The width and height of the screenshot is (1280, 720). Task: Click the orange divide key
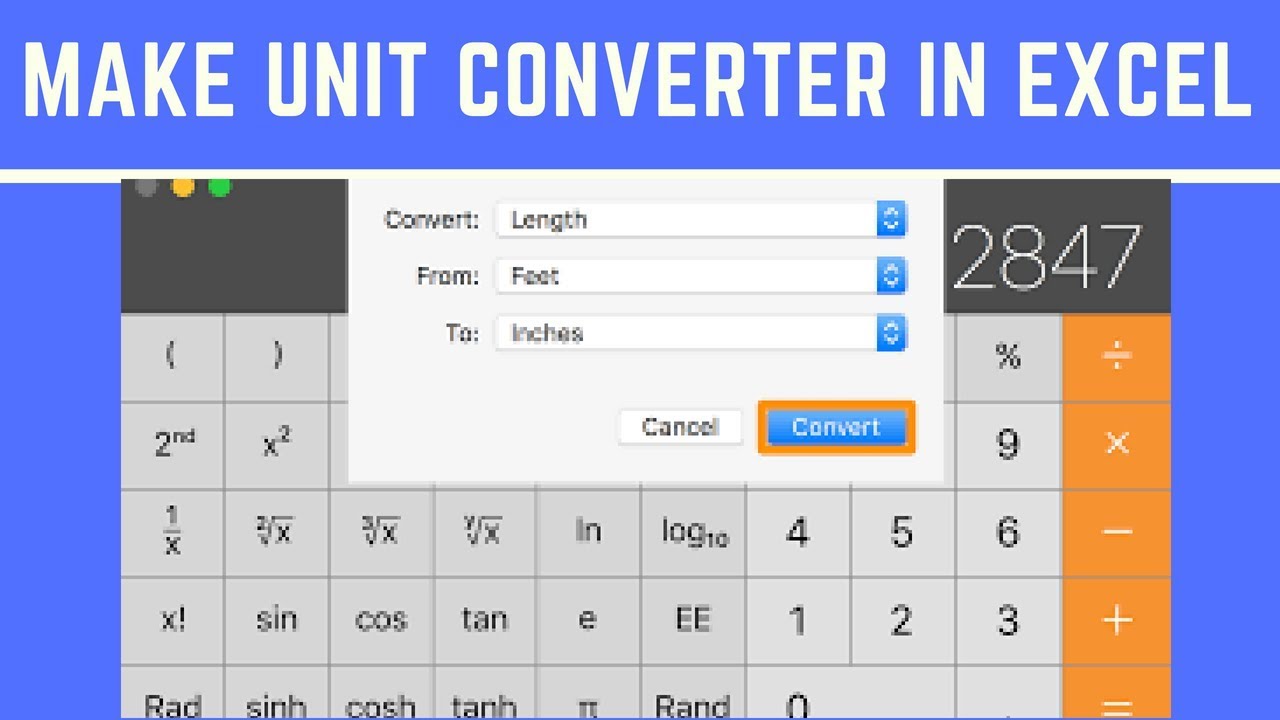(x=1117, y=358)
